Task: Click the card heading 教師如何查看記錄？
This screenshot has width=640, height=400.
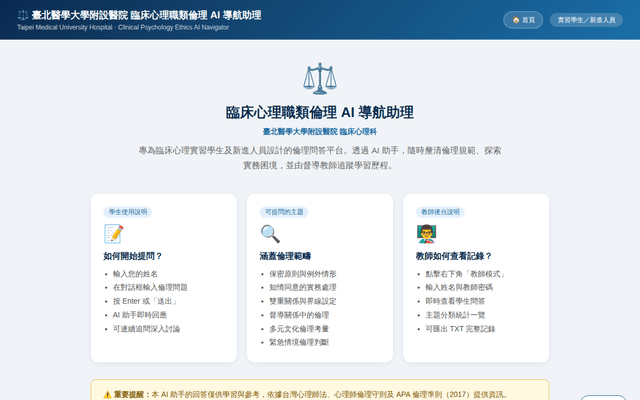Action: click(454, 256)
